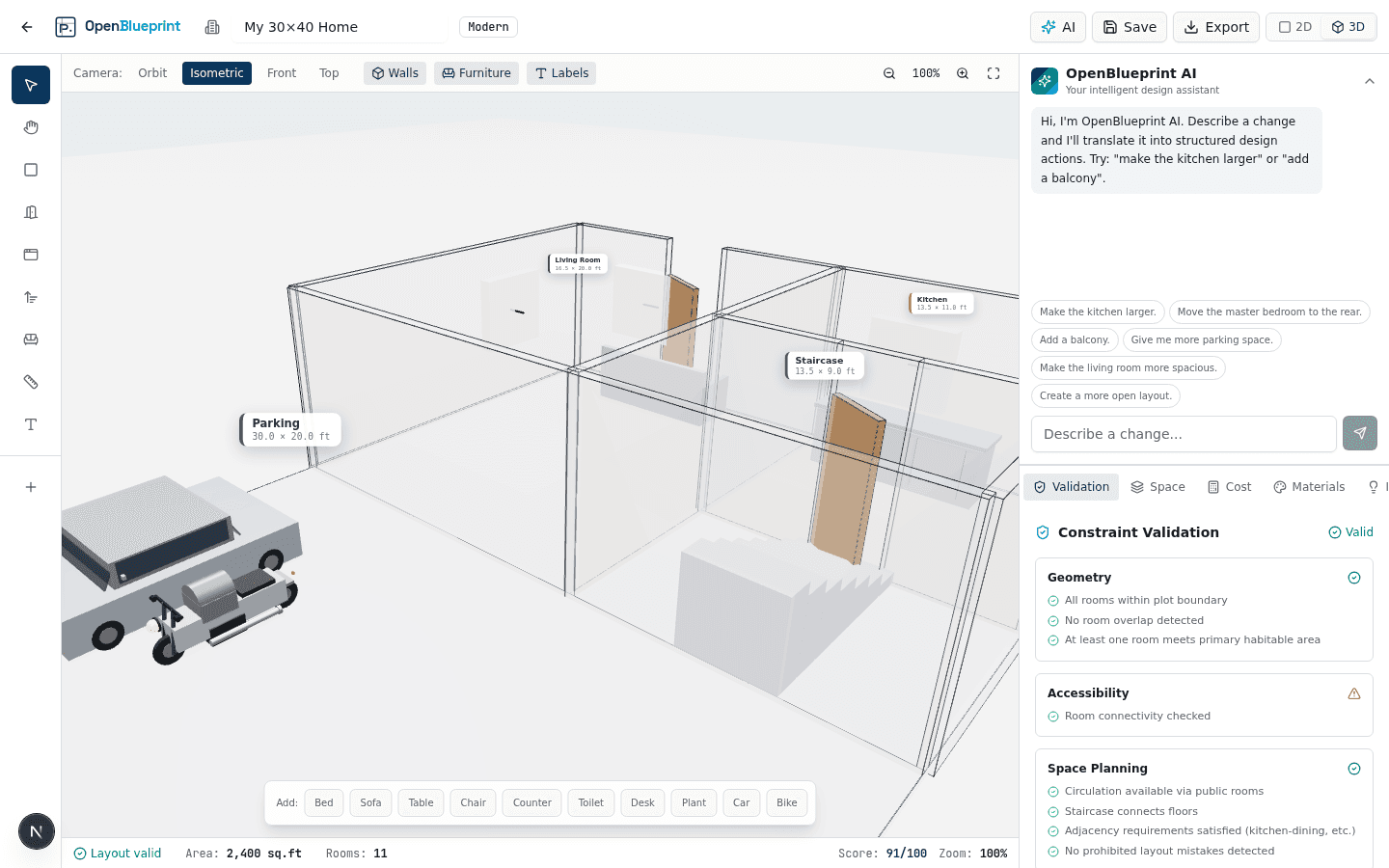Switch to 2D view mode

[x=1295, y=27]
